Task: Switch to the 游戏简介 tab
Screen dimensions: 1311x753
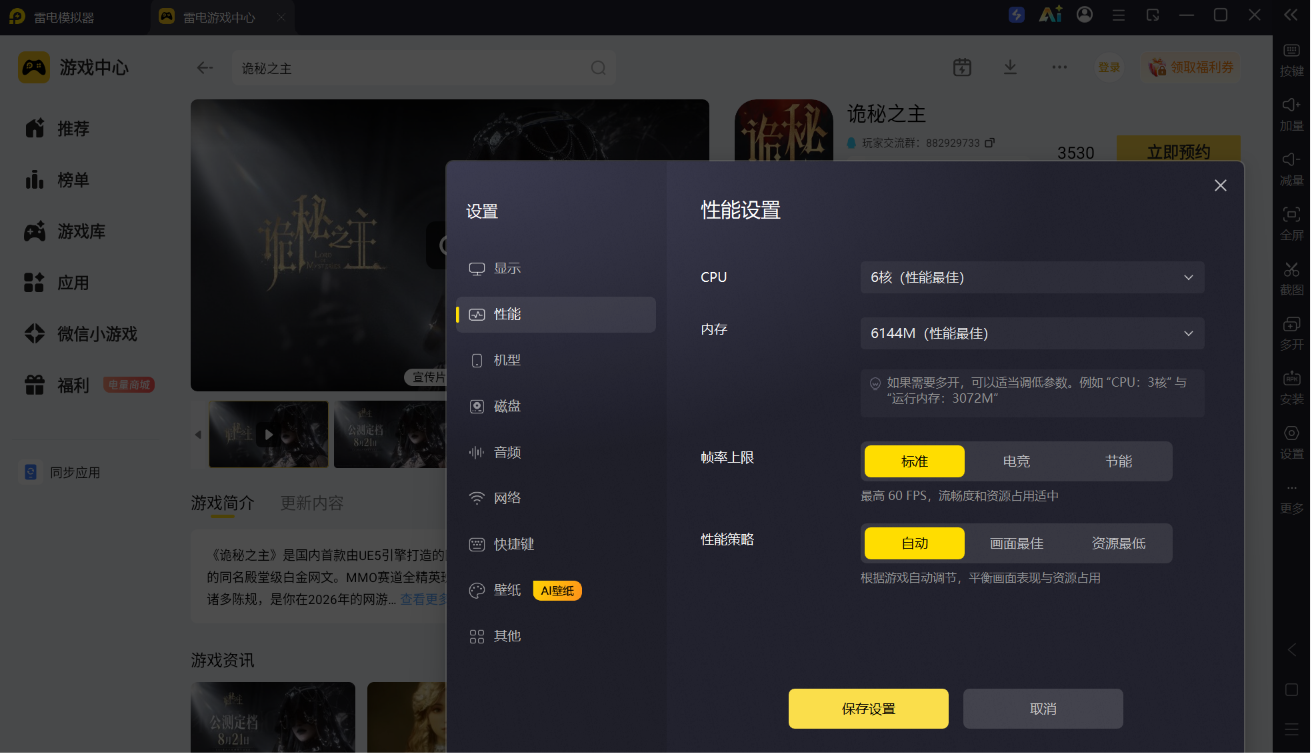Action: (223, 502)
